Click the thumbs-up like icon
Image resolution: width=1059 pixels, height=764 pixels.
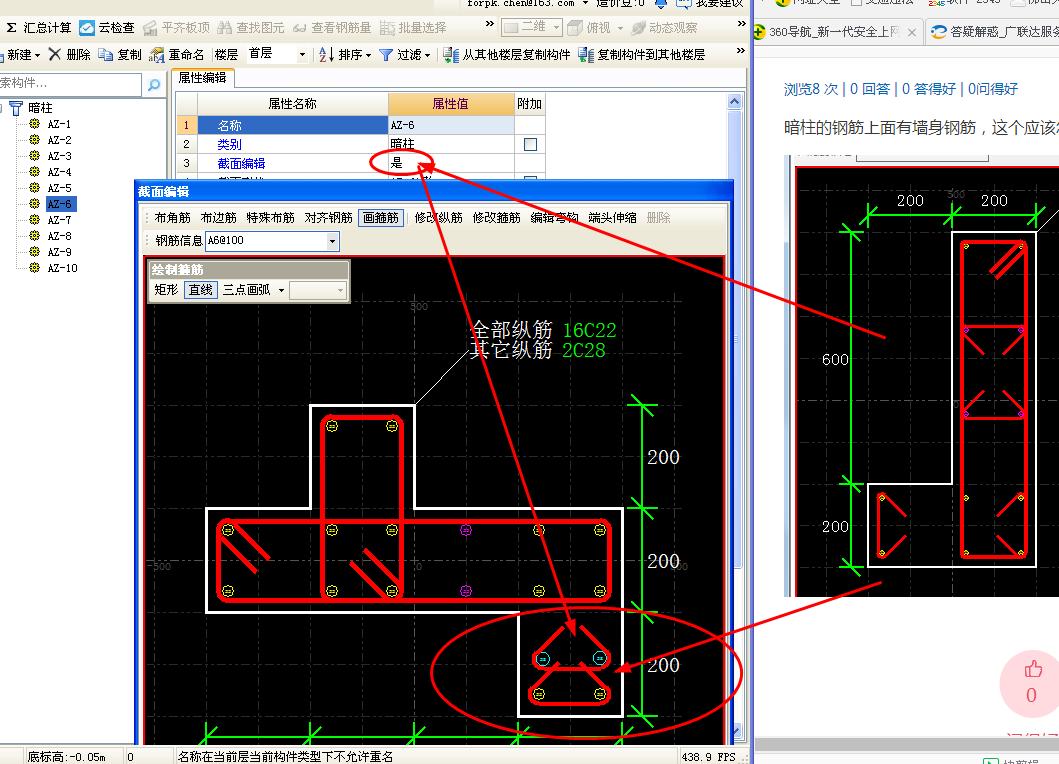[1033, 669]
